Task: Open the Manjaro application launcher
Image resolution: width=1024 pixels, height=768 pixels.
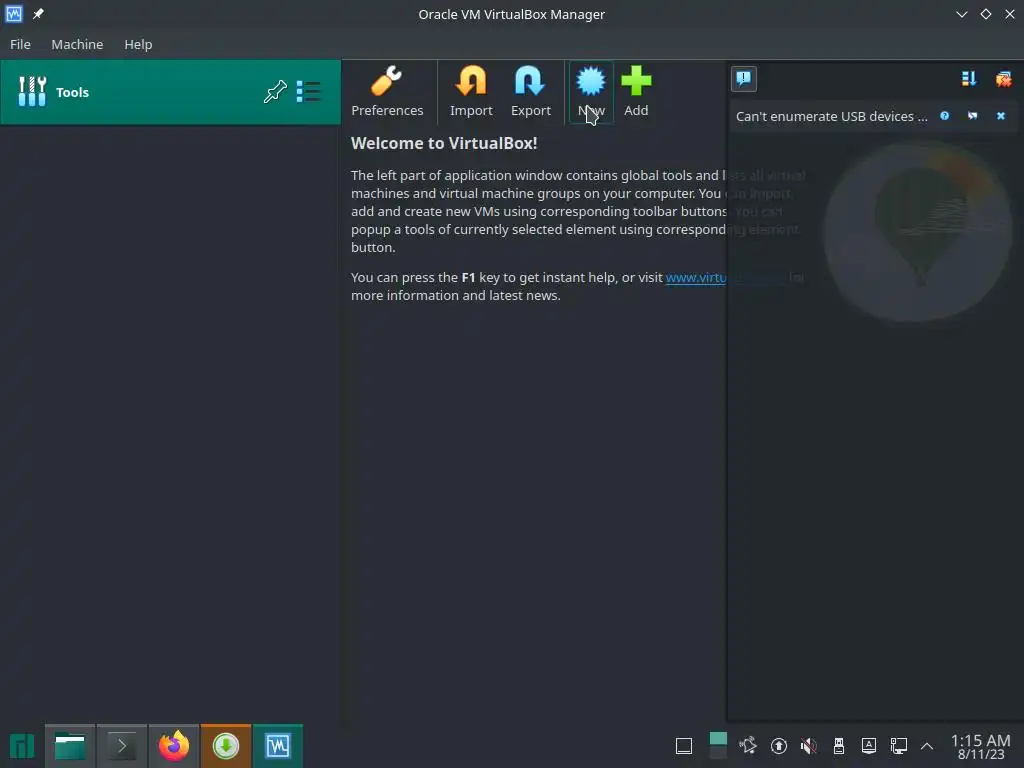Action: coord(22,746)
